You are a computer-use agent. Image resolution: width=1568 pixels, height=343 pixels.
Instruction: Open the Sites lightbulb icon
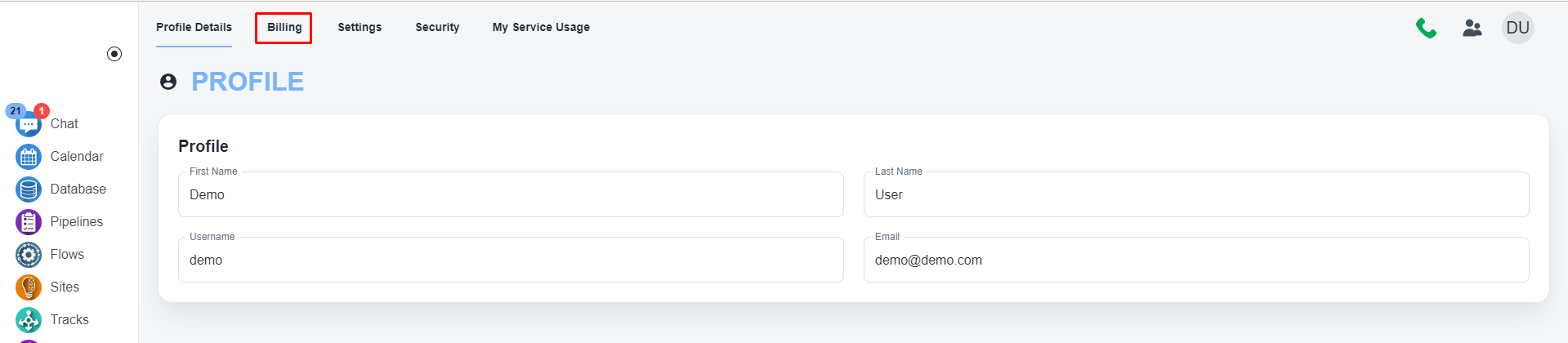(29, 287)
